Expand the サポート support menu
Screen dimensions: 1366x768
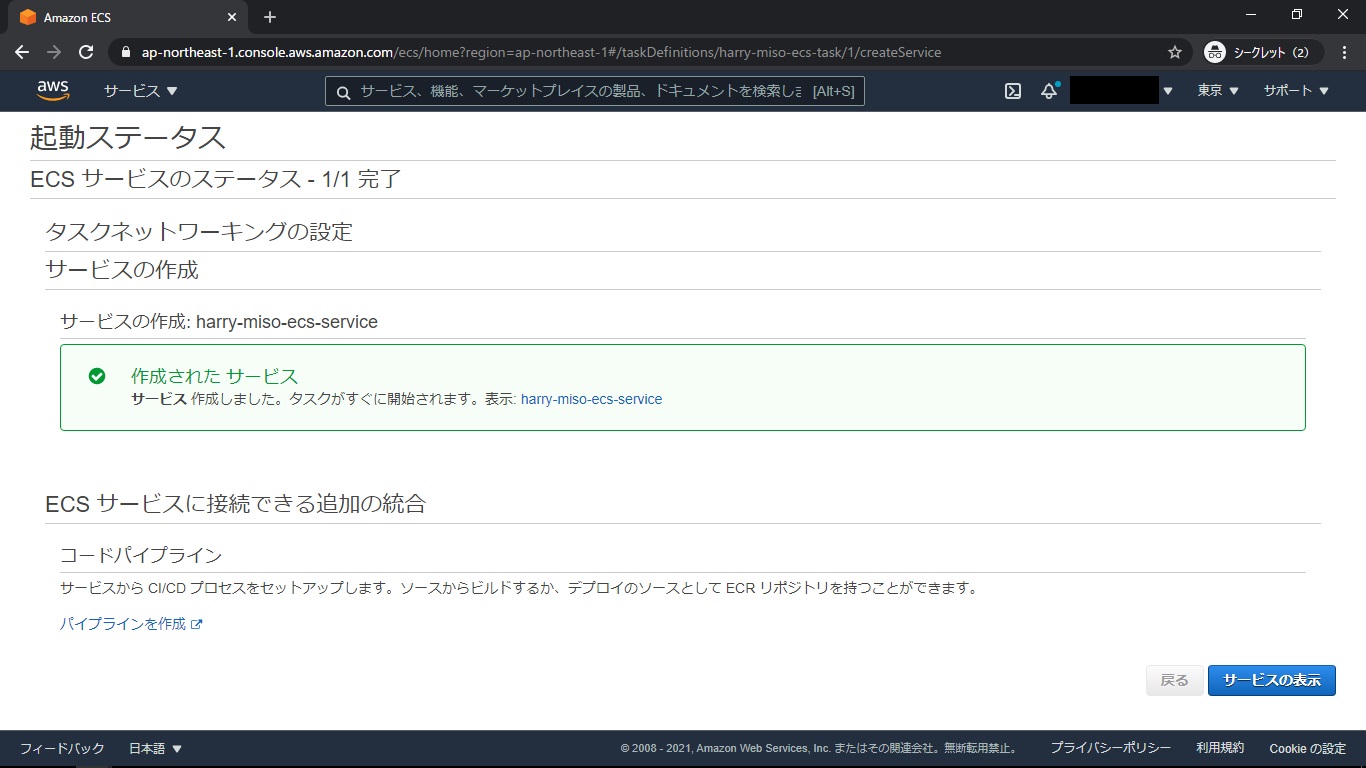pos(1296,91)
